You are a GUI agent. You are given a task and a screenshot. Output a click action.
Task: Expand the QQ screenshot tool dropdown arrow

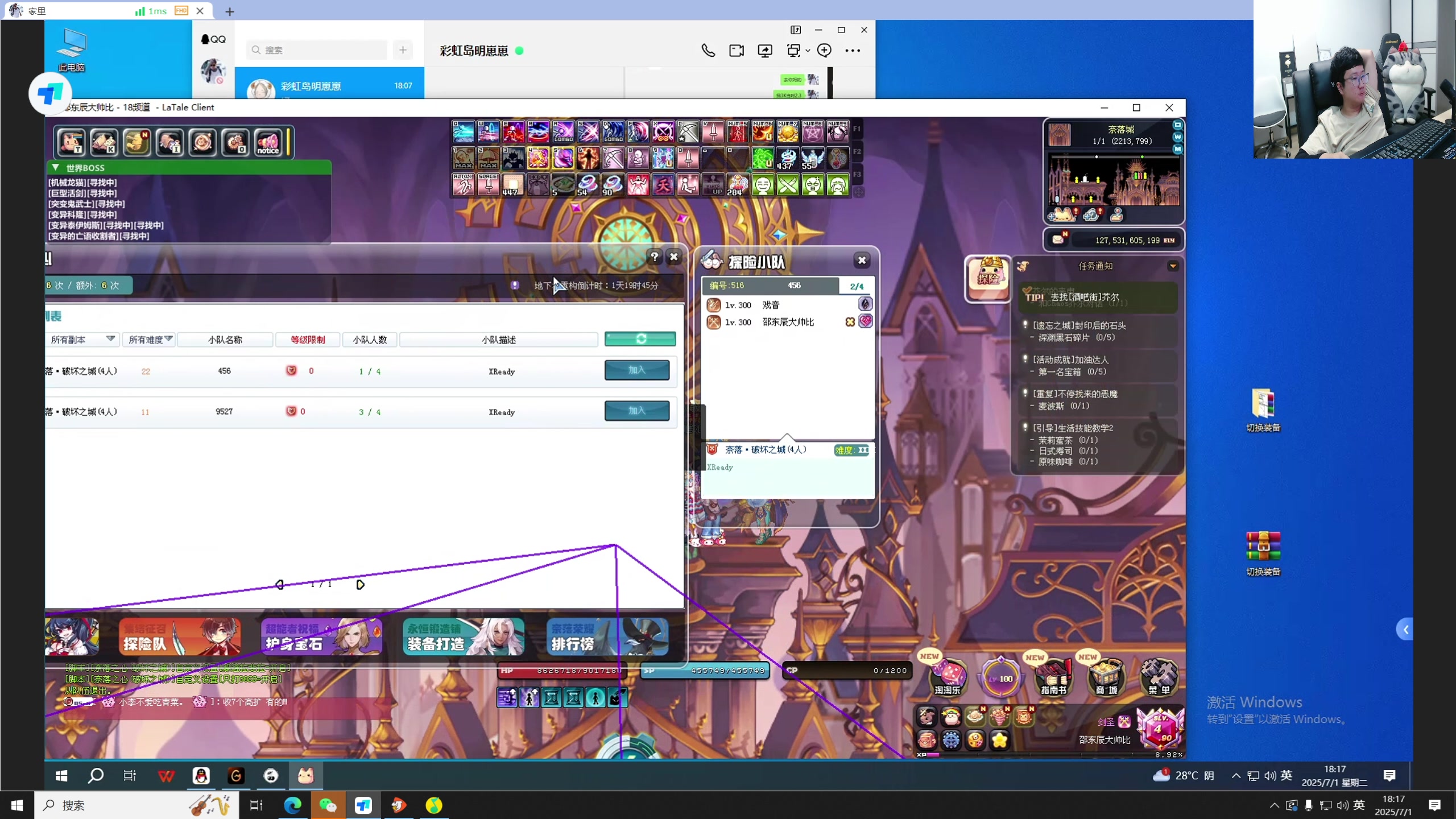[x=808, y=51]
